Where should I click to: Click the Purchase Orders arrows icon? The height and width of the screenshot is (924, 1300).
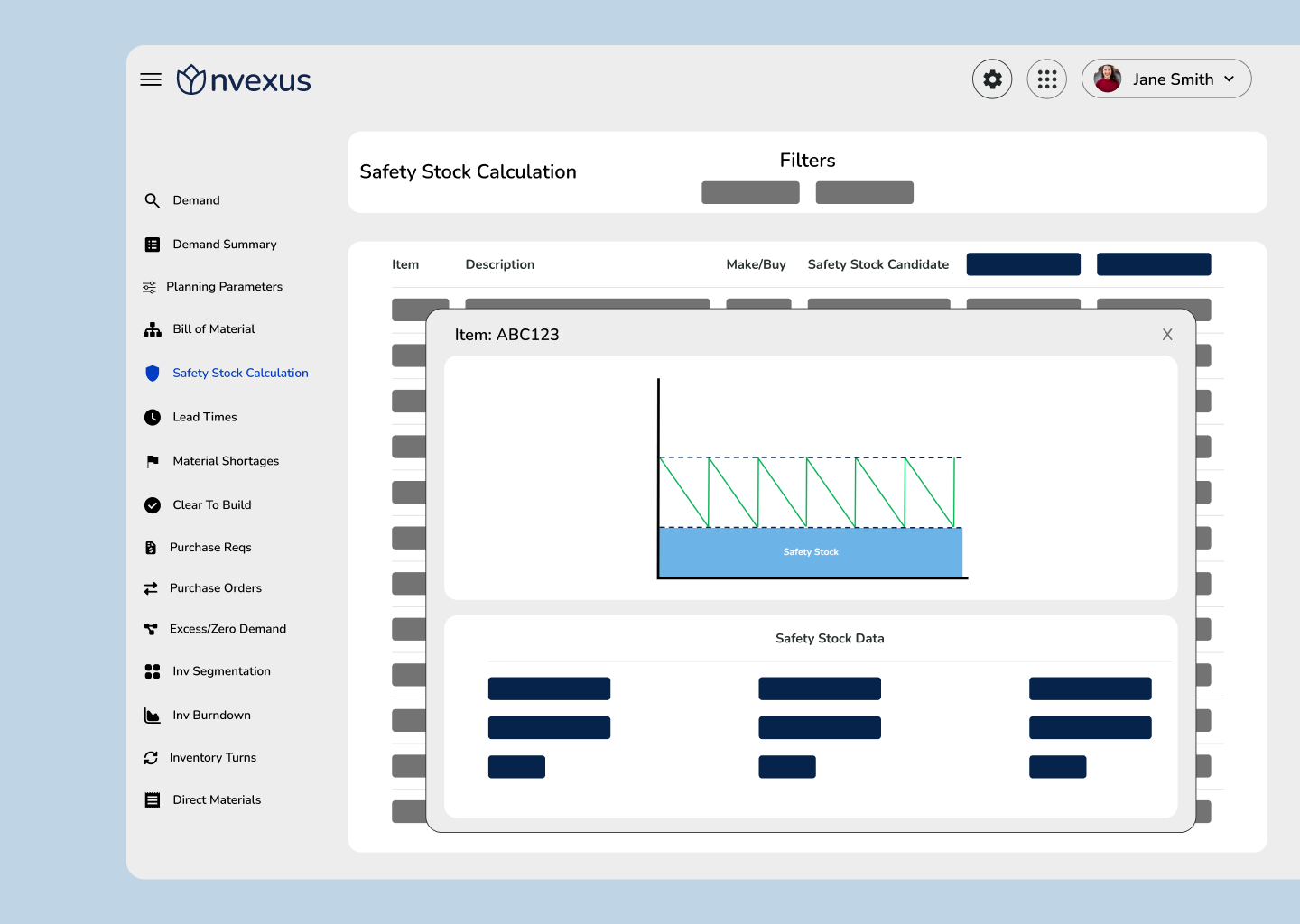tap(151, 588)
